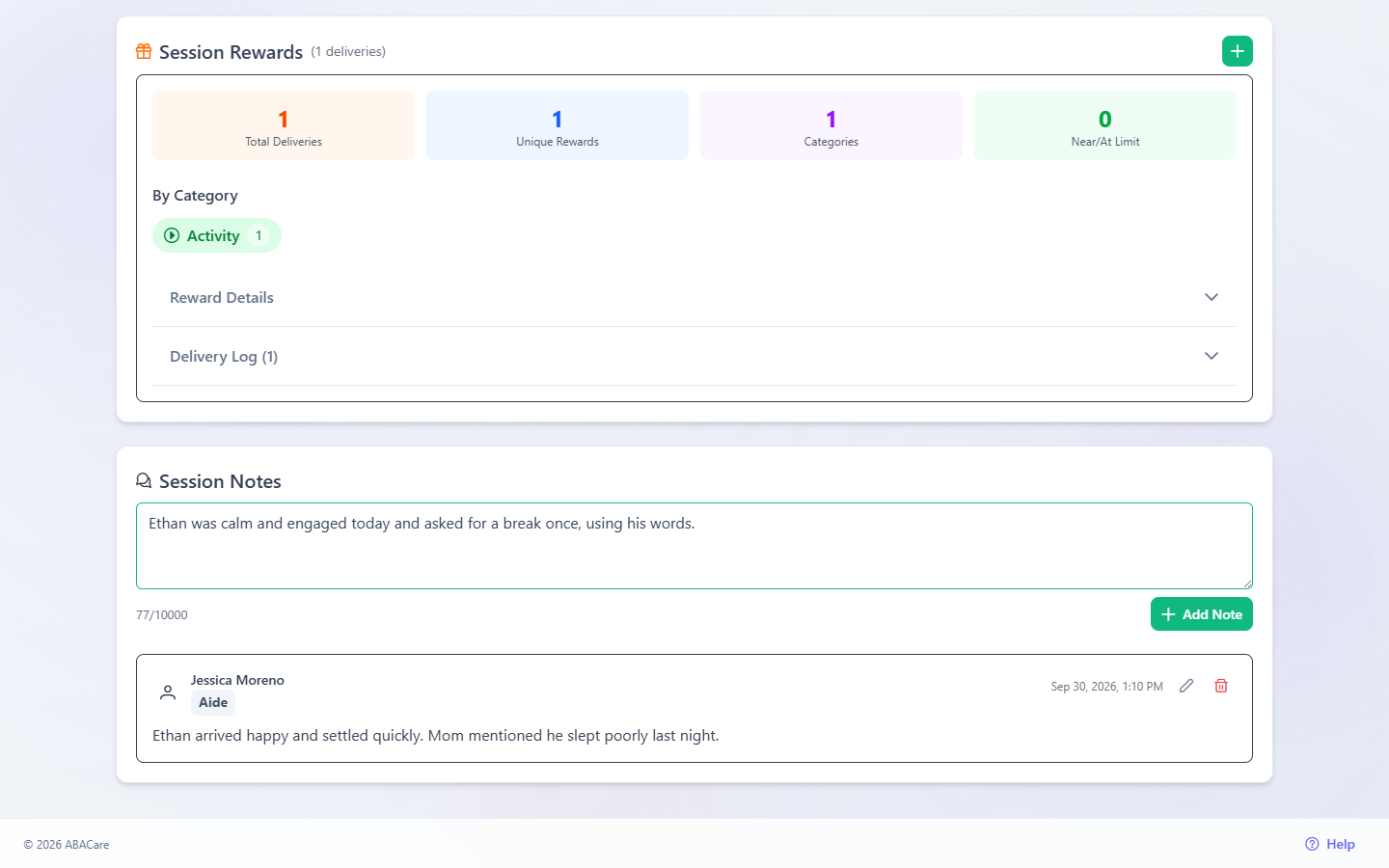Click the play icon in Activity chip
Screen dimensions: 1389x868
(172, 235)
